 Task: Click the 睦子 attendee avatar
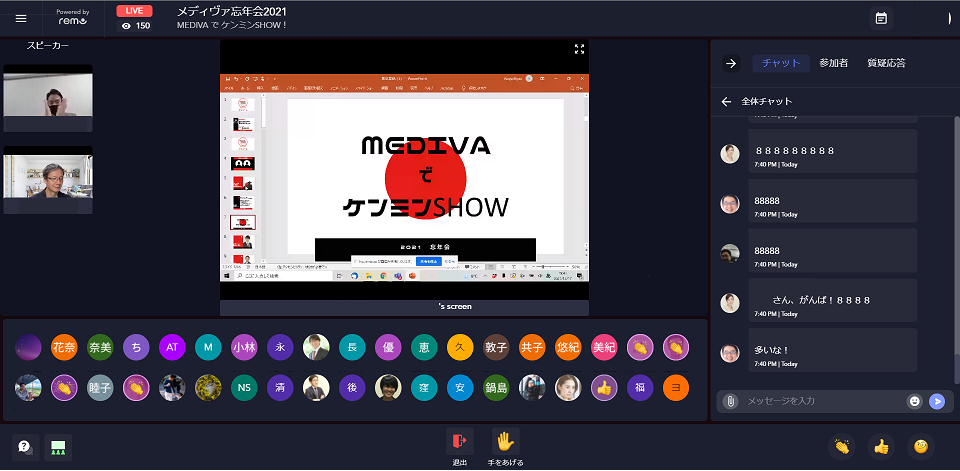100,388
